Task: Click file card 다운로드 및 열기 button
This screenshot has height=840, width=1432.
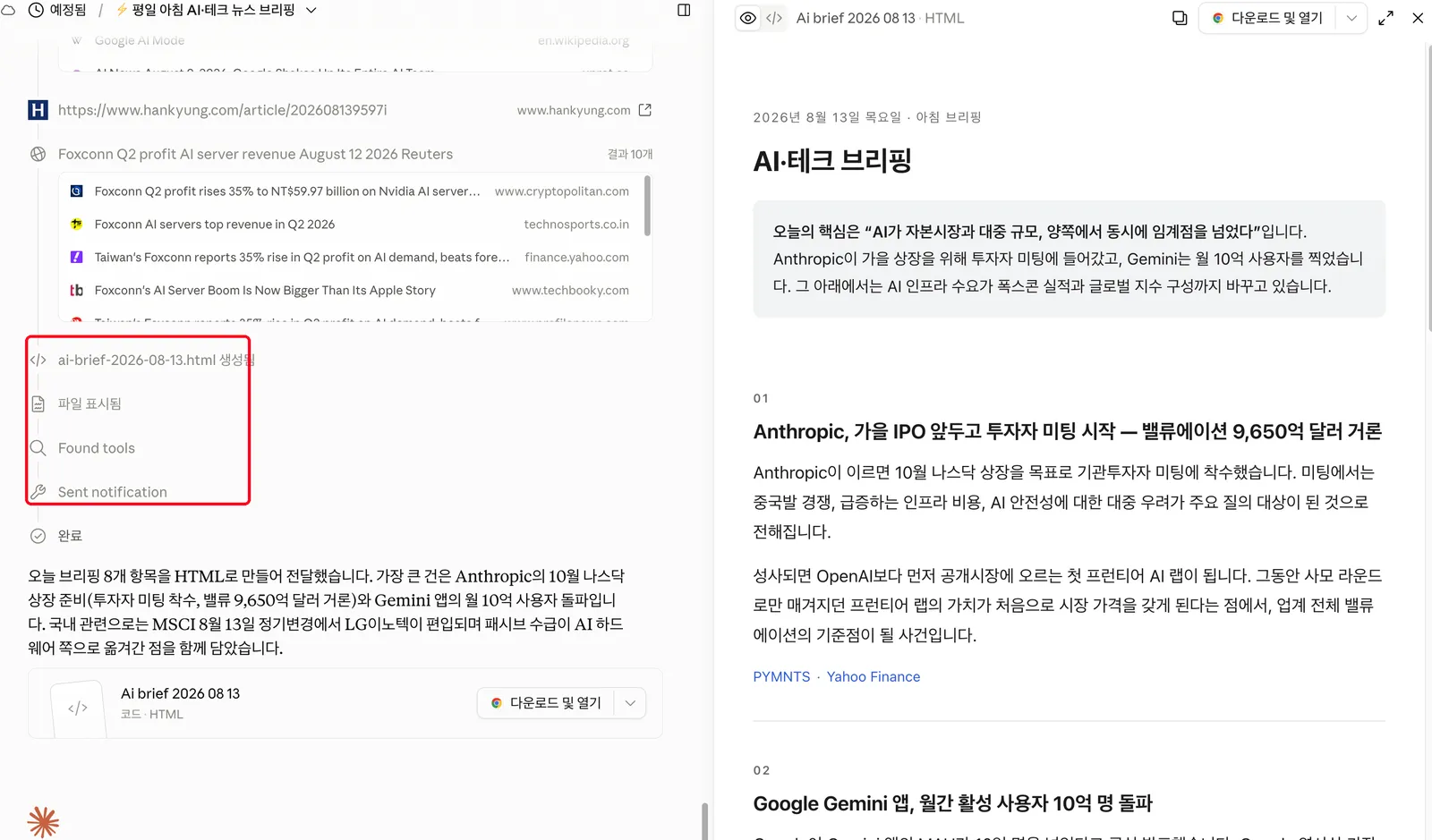Action: tap(546, 703)
